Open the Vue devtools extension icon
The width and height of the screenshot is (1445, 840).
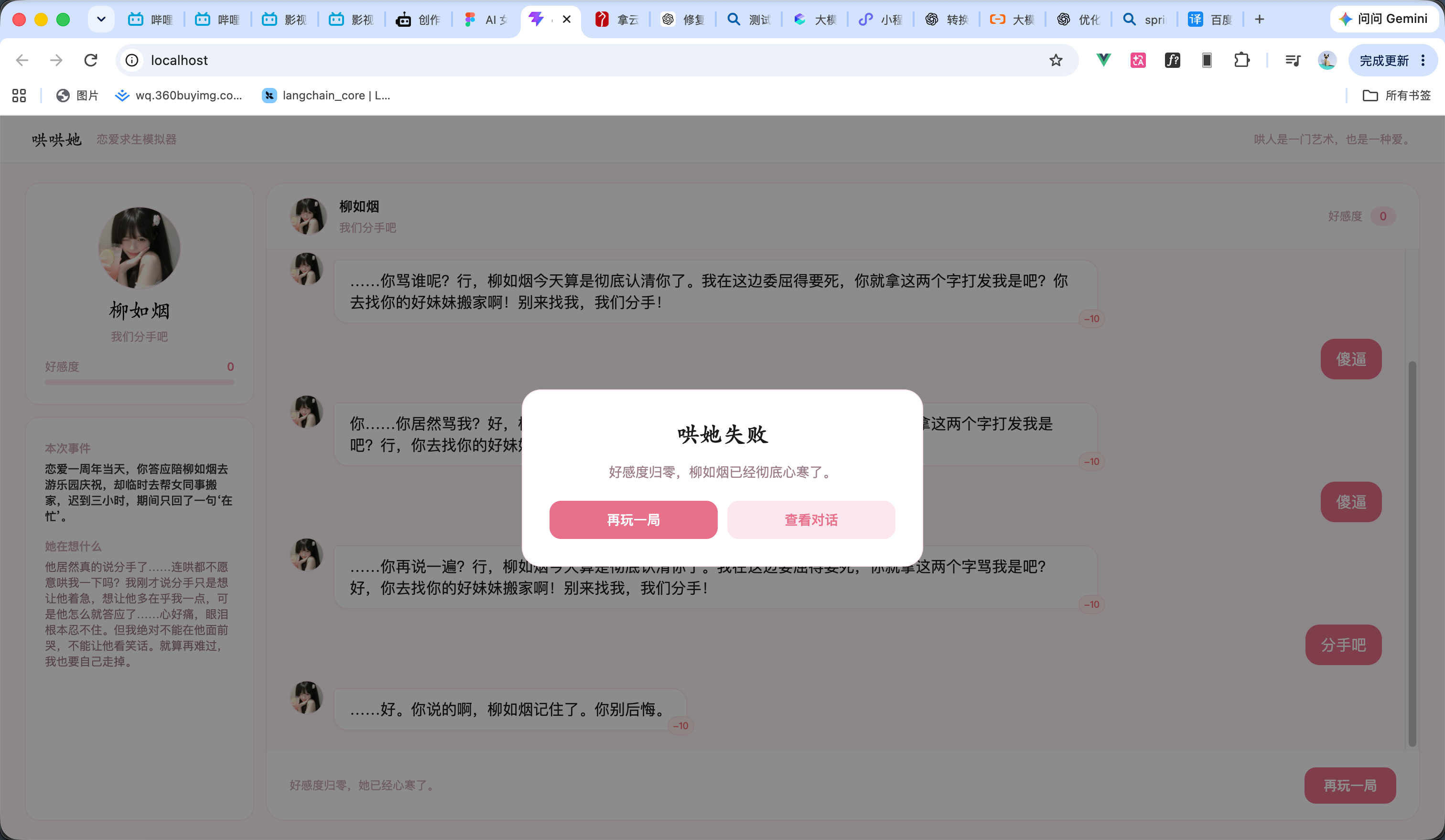1103,60
